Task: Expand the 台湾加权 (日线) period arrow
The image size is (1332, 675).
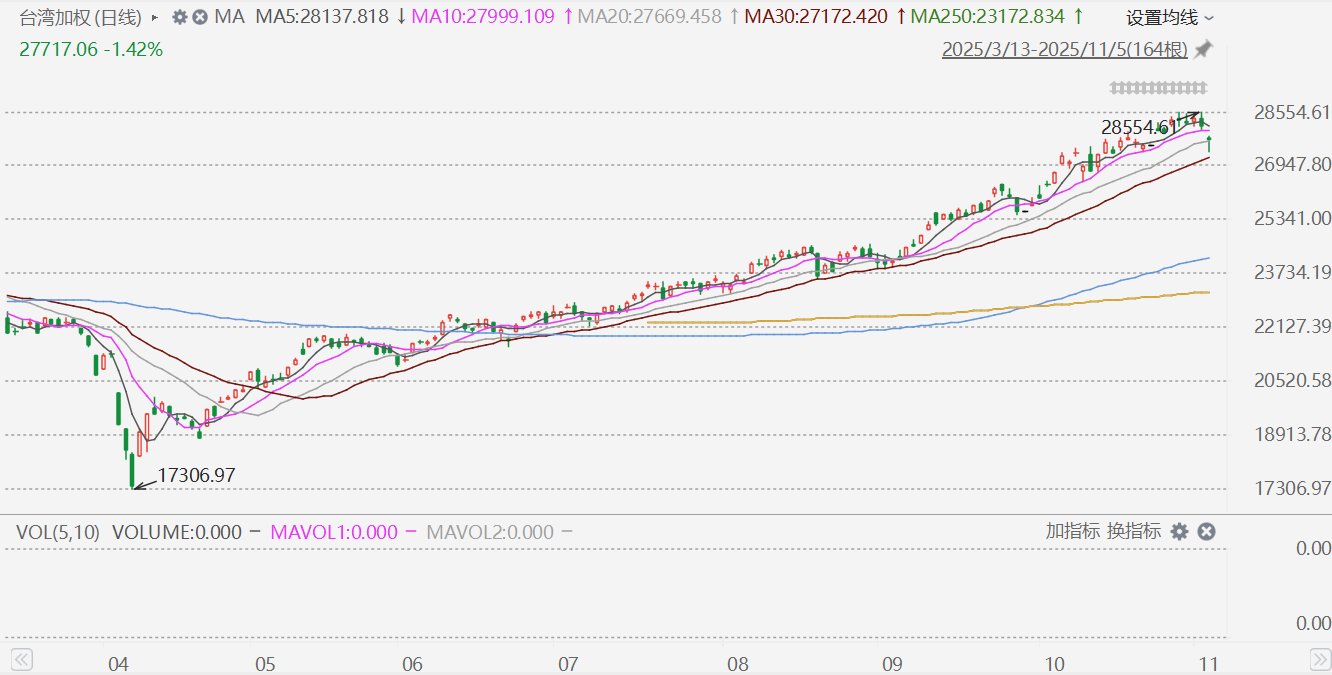Action: [154, 17]
